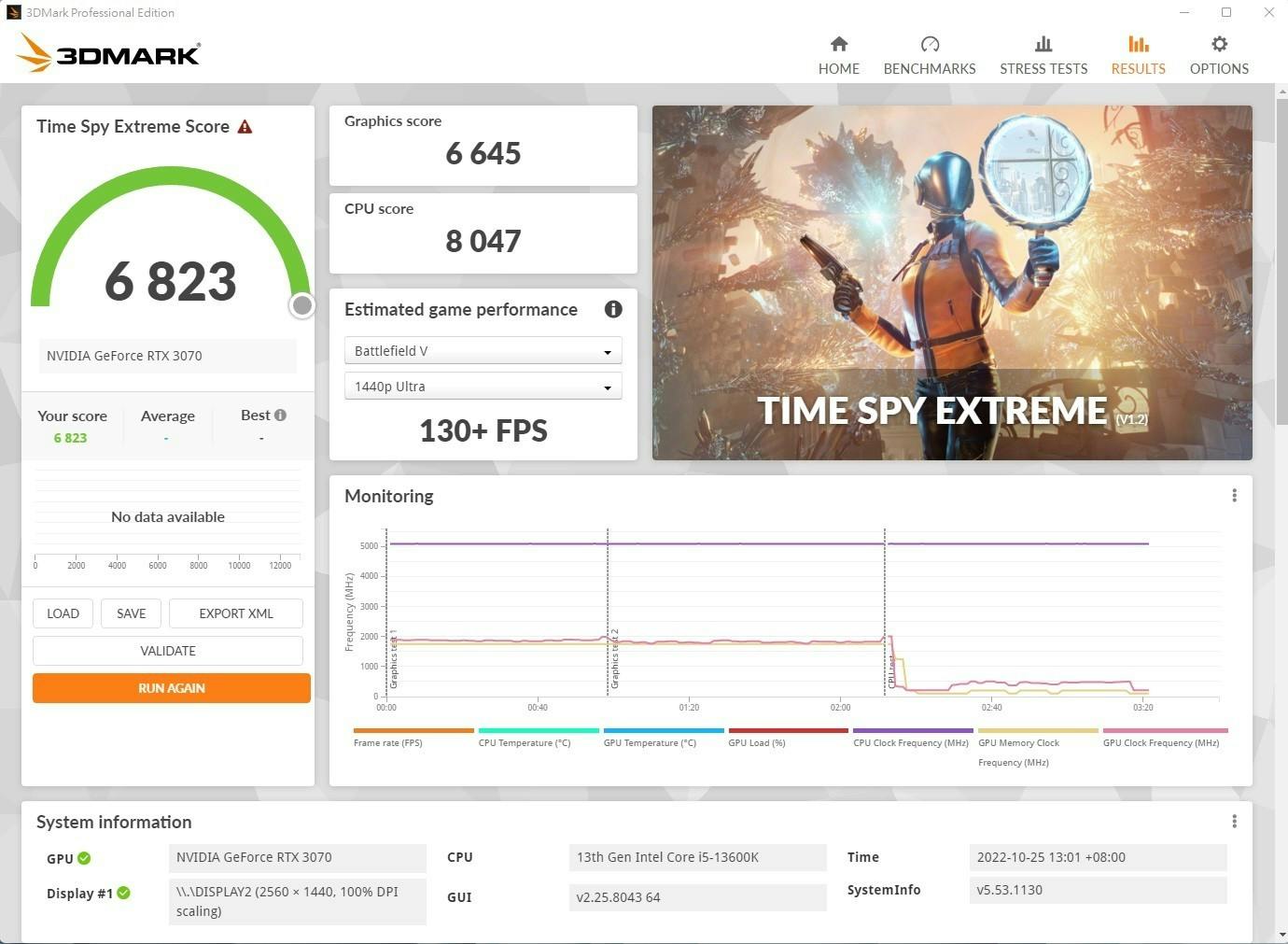Toggle GPU Clock Frequency legend series
1288x944 pixels.
tap(1164, 738)
